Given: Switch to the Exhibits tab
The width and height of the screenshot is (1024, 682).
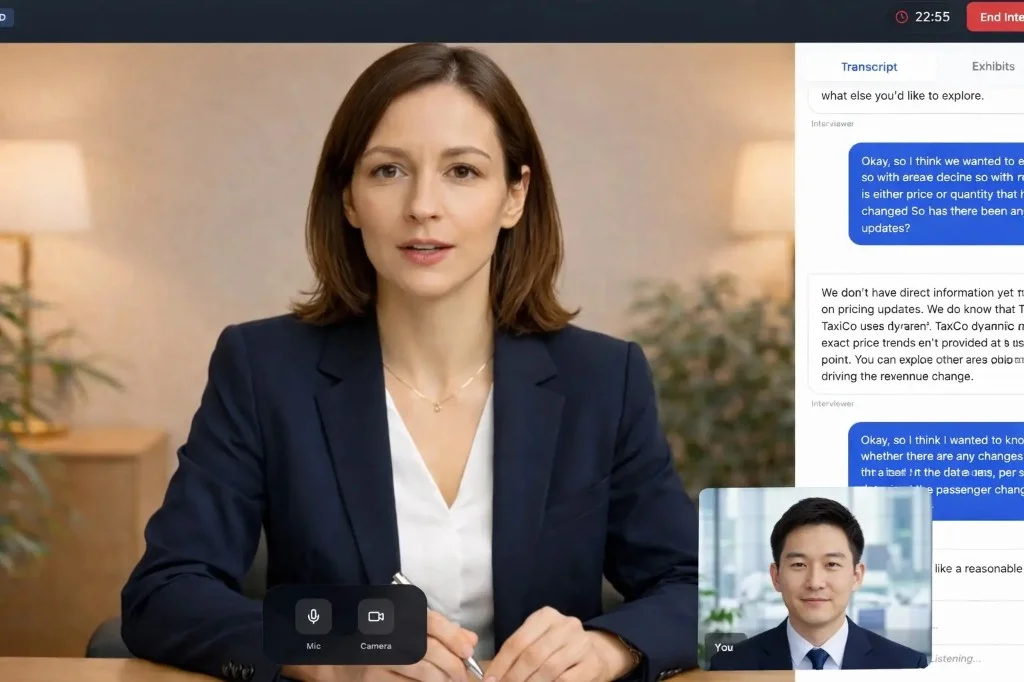Looking at the screenshot, I should [x=992, y=66].
